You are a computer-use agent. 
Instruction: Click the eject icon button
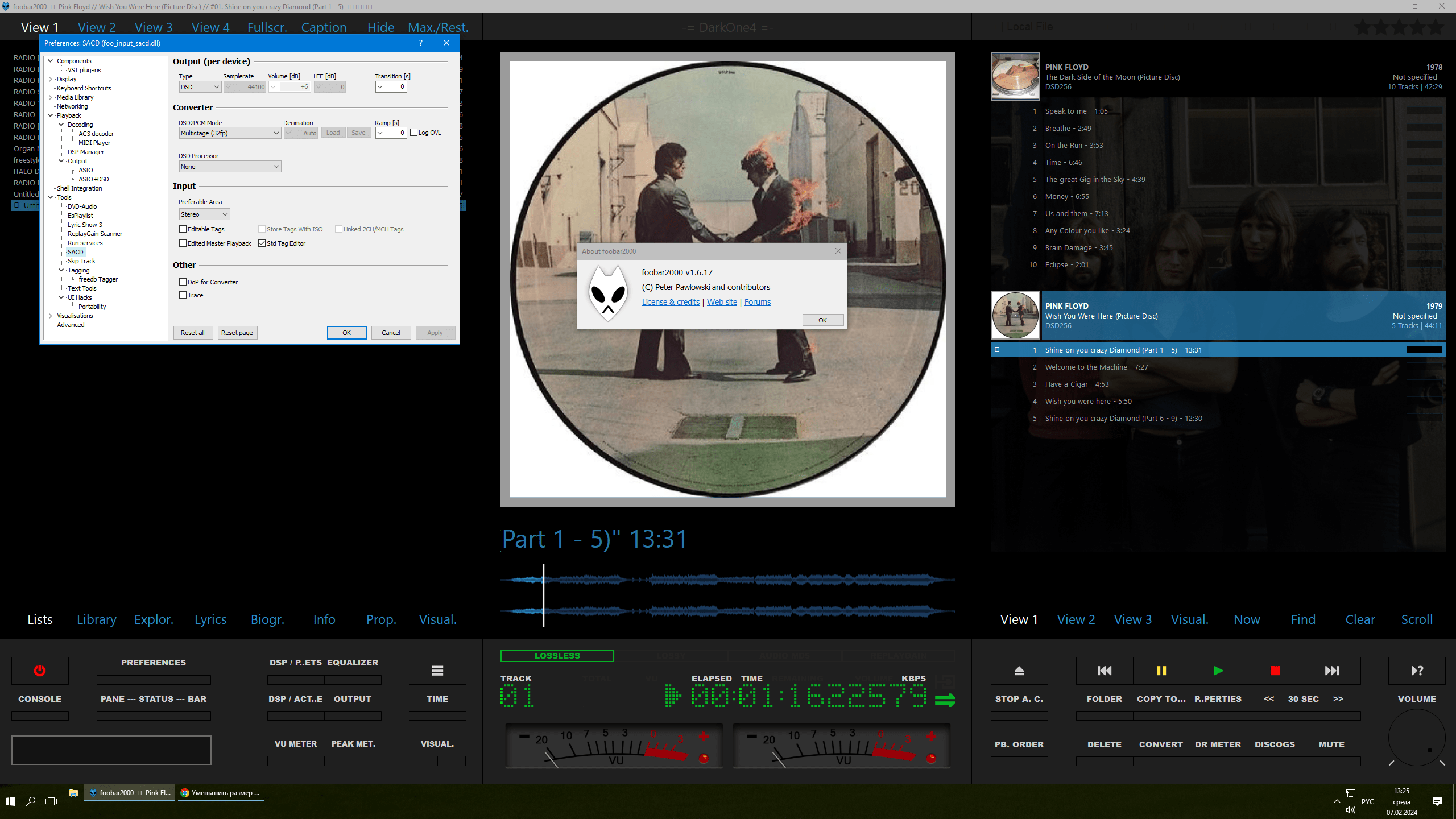point(1019,671)
